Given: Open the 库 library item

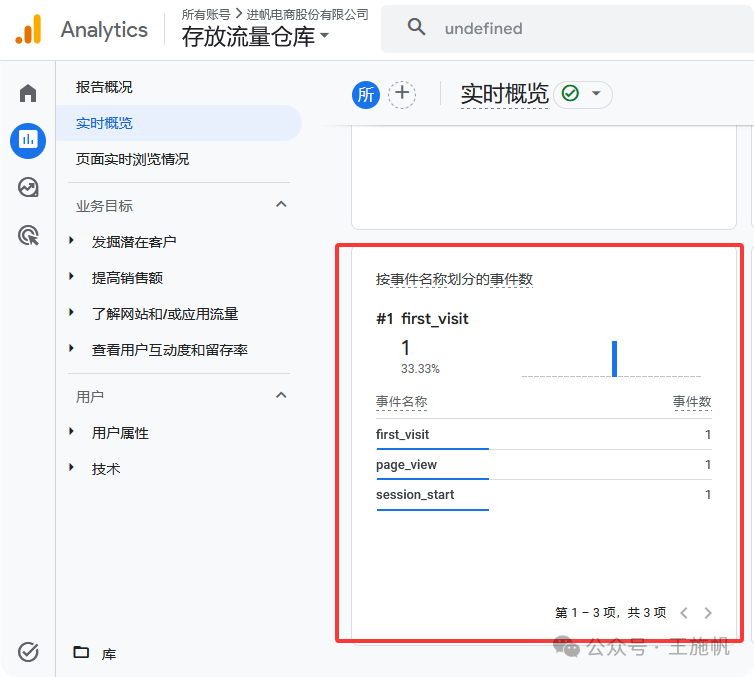Looking at the screenshot, I should click(109, 654).
